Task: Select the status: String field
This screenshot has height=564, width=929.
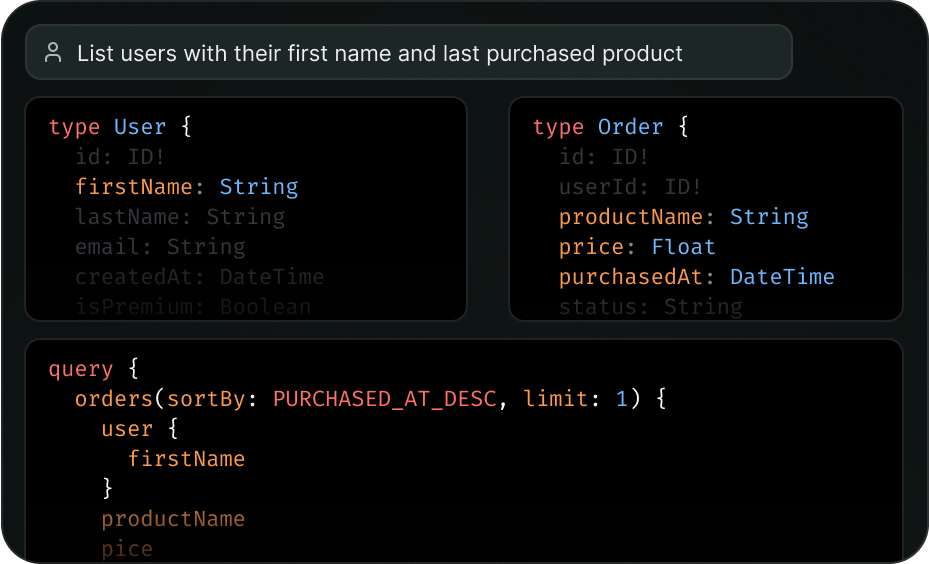Action: coord(650,306)
